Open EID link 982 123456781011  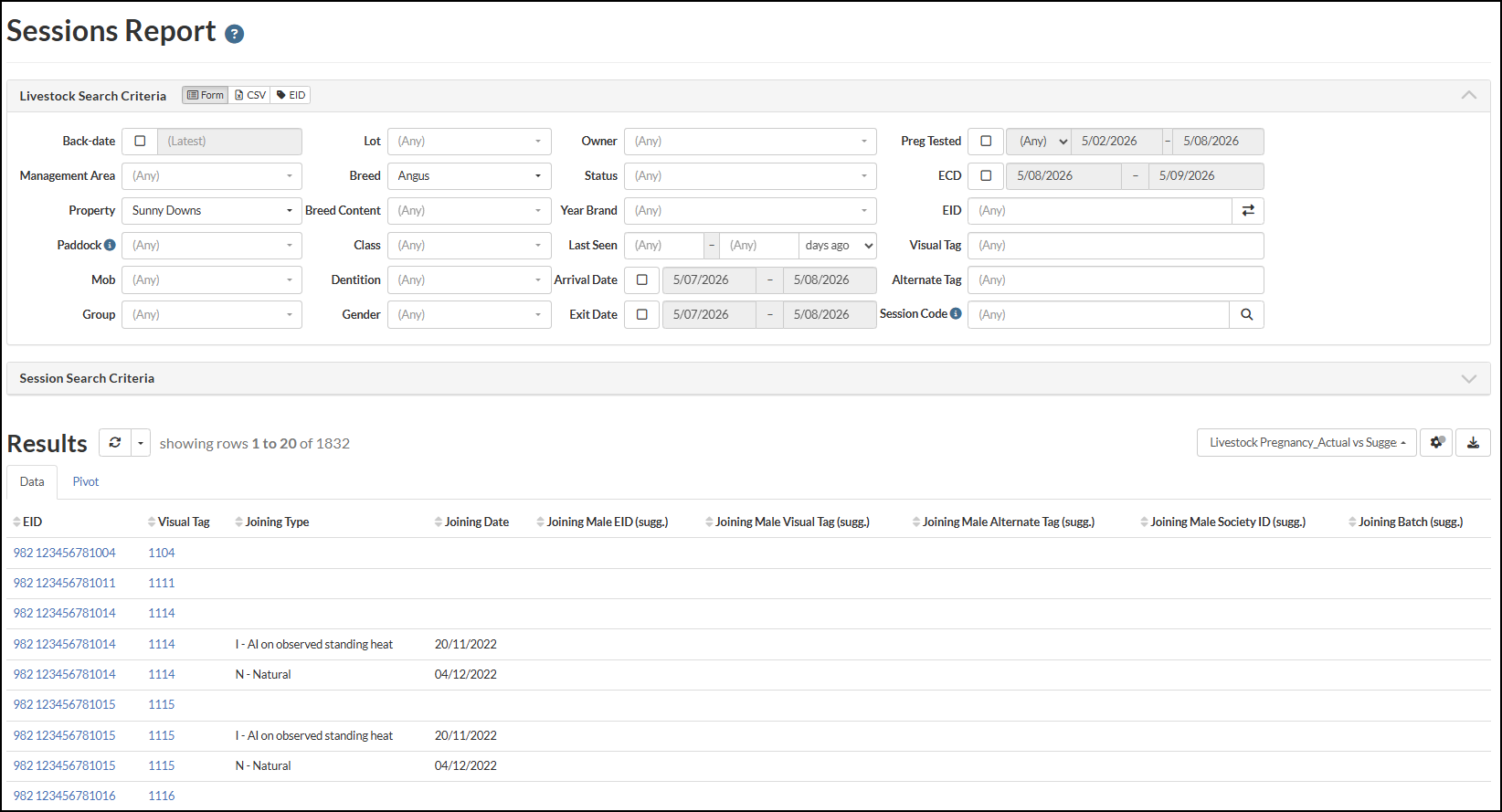(65, 583)
